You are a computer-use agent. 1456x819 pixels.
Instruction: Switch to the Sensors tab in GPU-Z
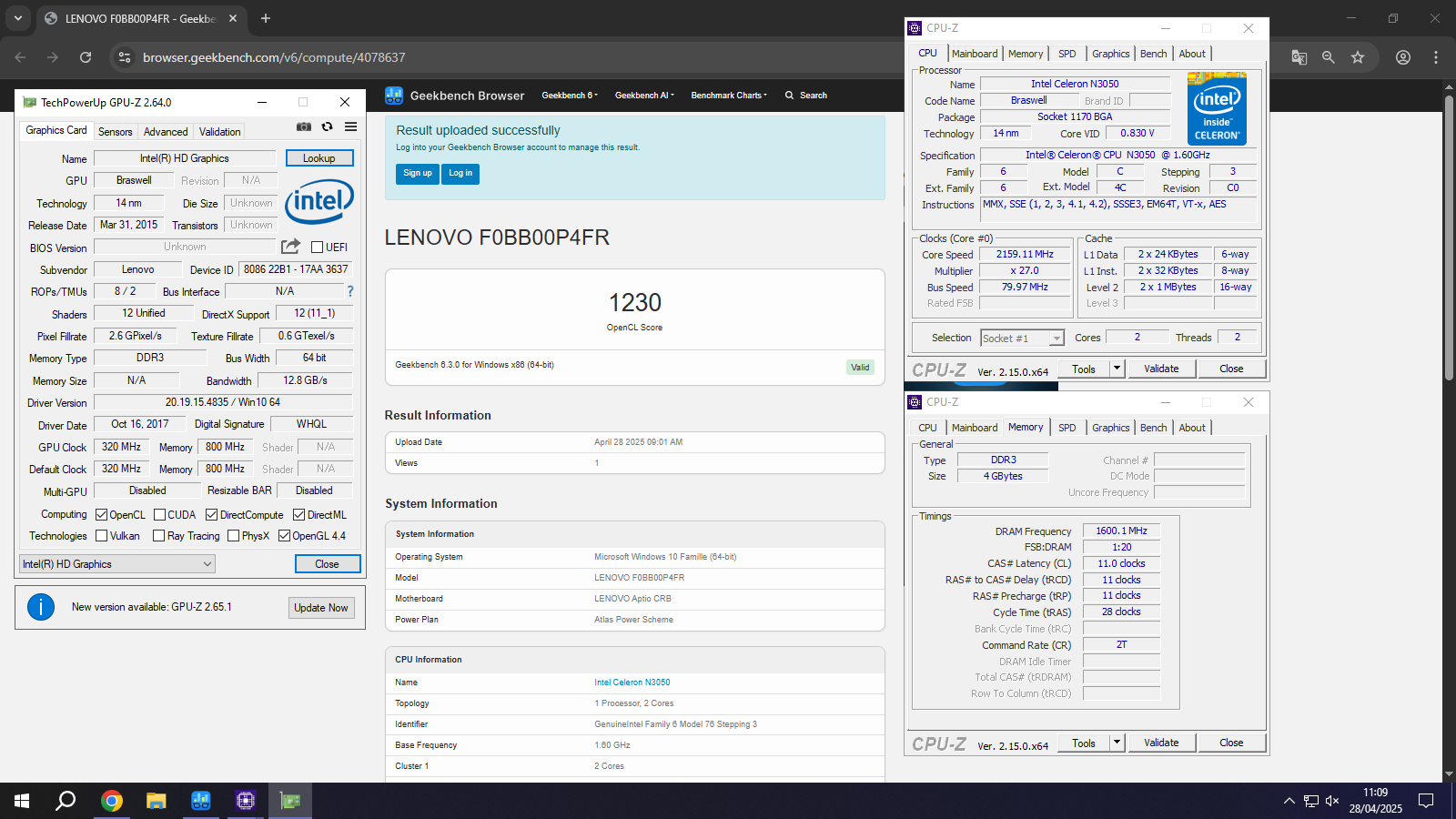pos(116,132)
